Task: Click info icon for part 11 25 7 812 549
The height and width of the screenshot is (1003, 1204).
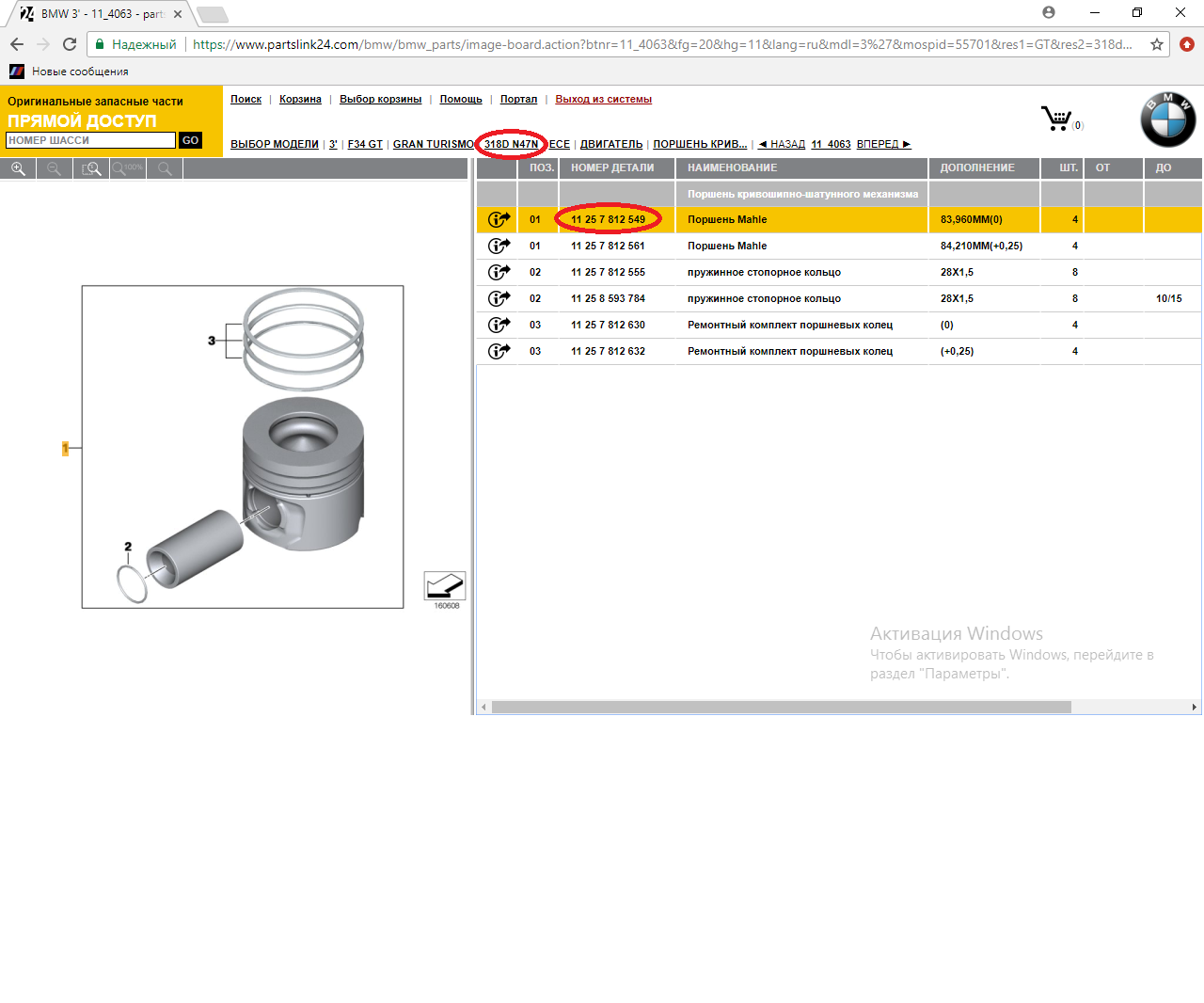Action: click(499, 219)
